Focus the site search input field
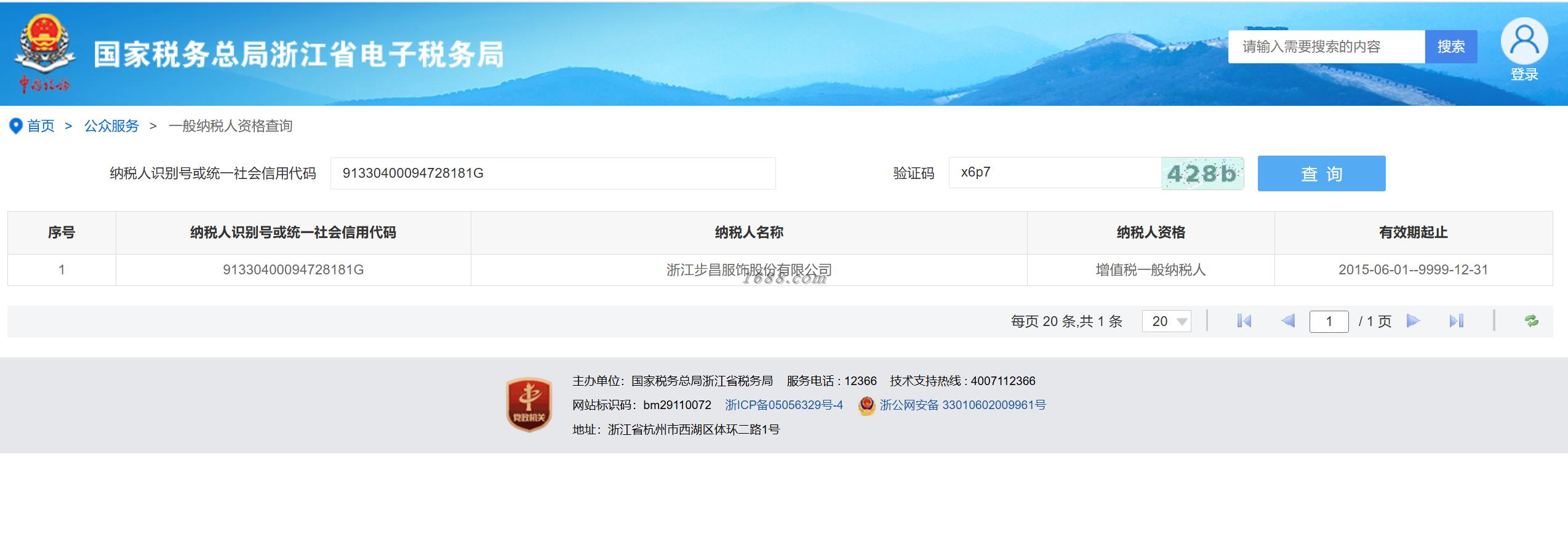 (1326, 47)
